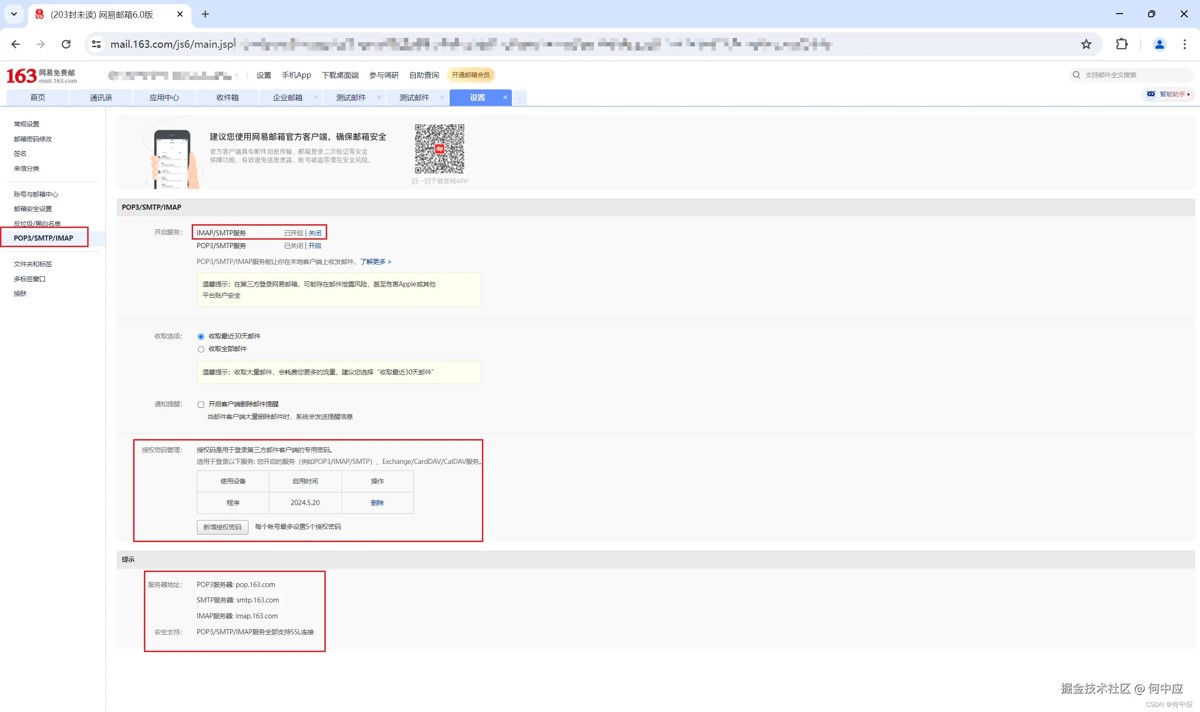Open 设置 link in top header

click(x=263, y=75)
